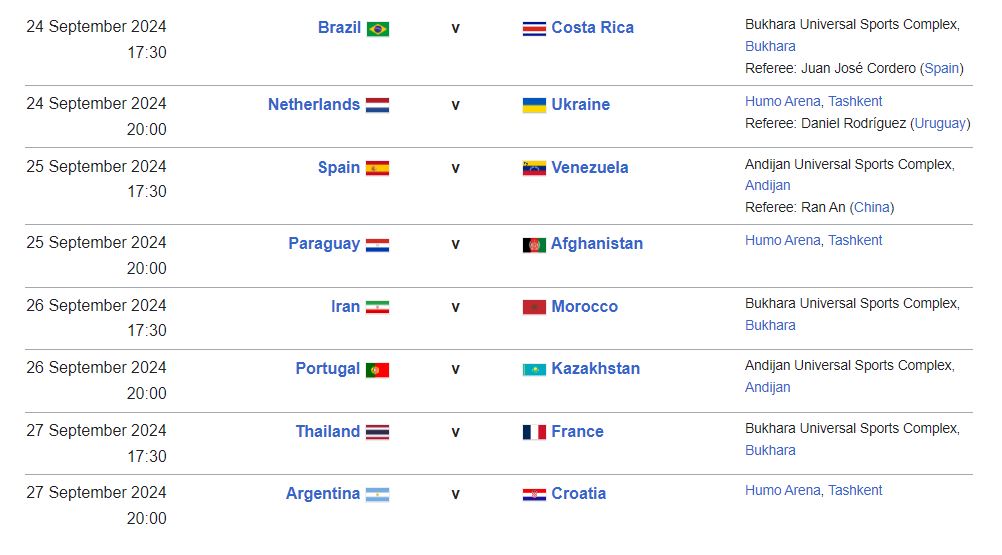Viewport: 1002px width, 555px height.
Task: Click the Morocco flag icon
Action: pos(534,307)
